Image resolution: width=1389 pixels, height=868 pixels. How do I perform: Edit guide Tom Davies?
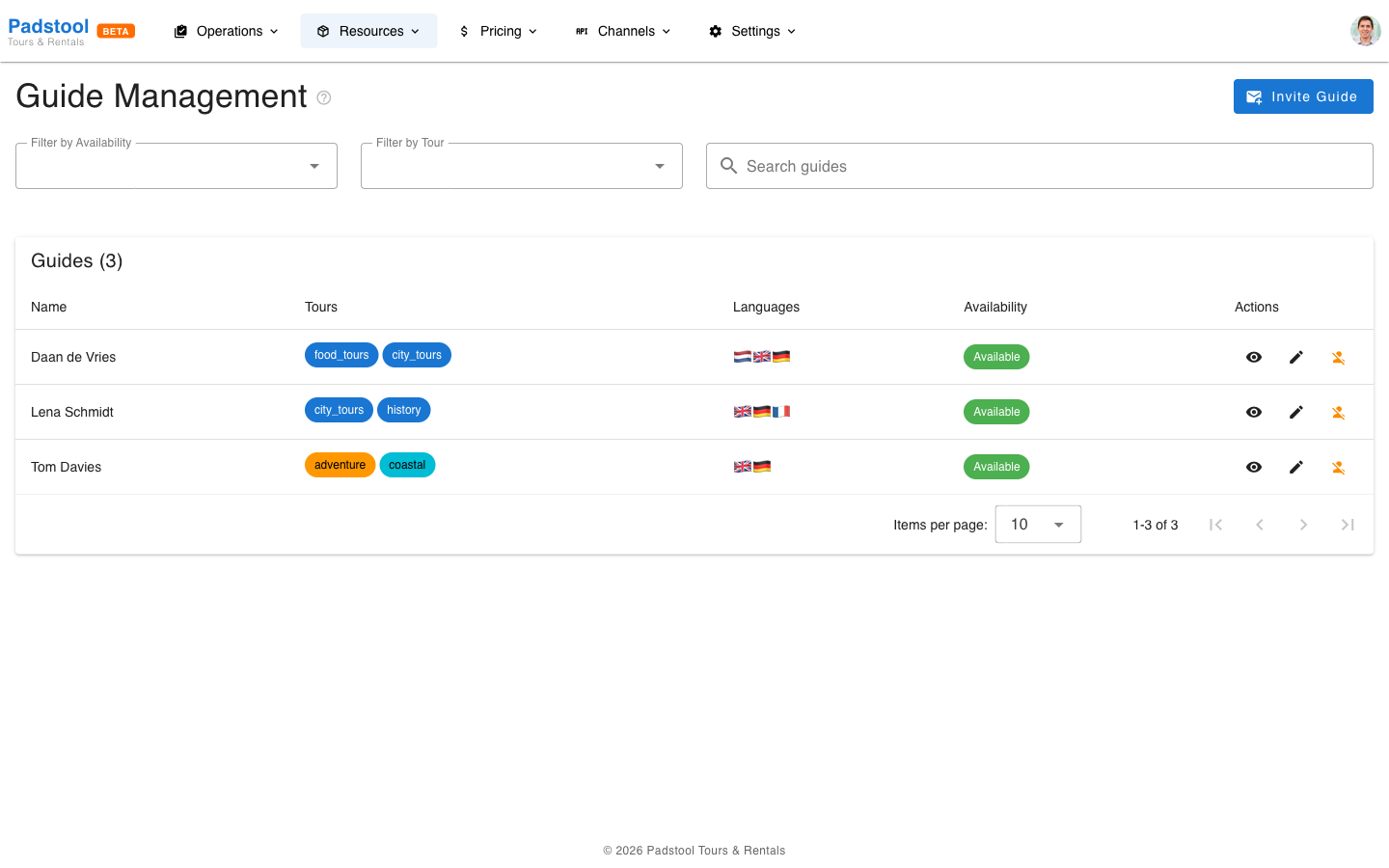1296,467
